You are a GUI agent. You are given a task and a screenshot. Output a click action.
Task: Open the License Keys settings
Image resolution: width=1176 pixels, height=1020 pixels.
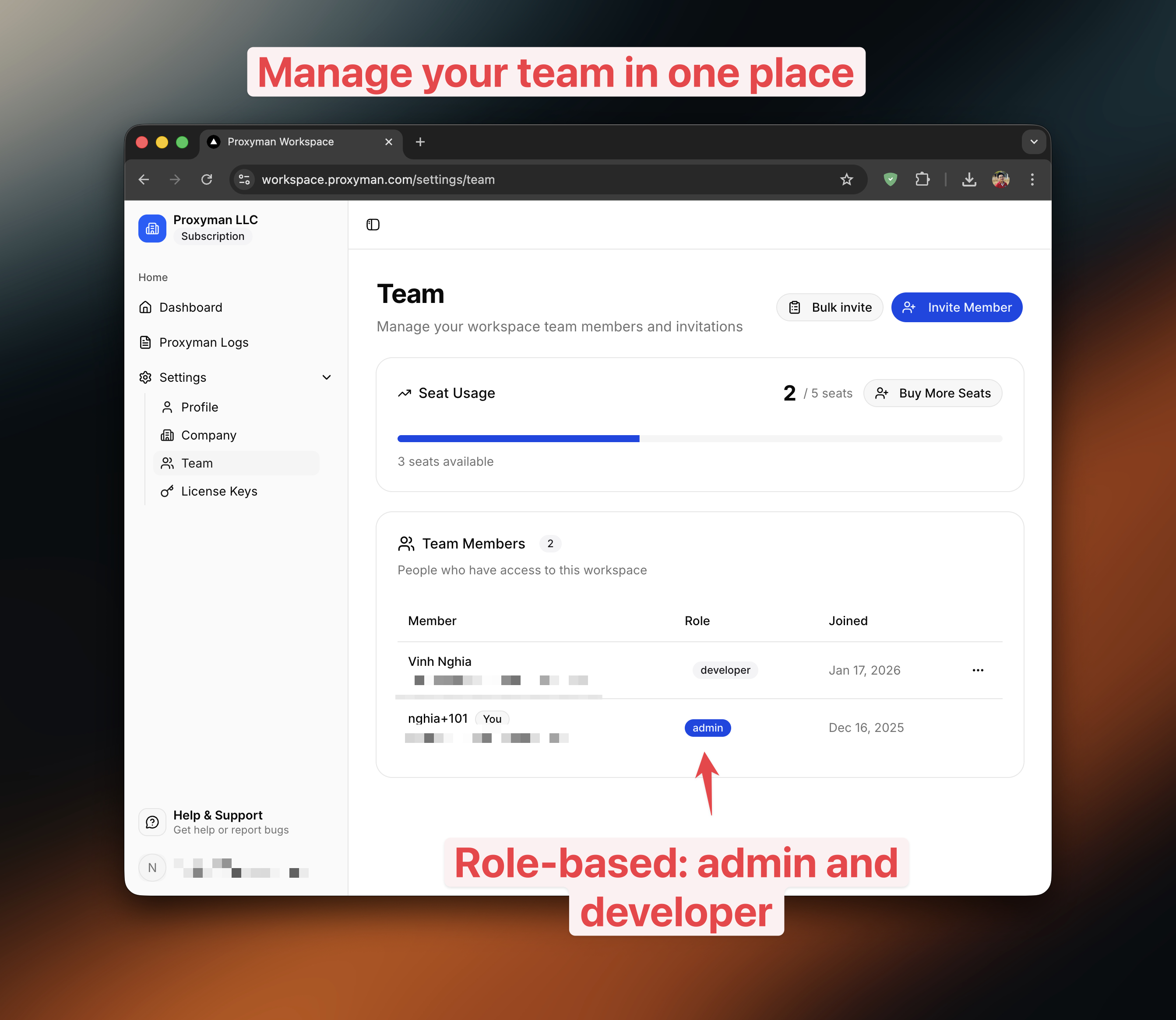coord(218,491)
